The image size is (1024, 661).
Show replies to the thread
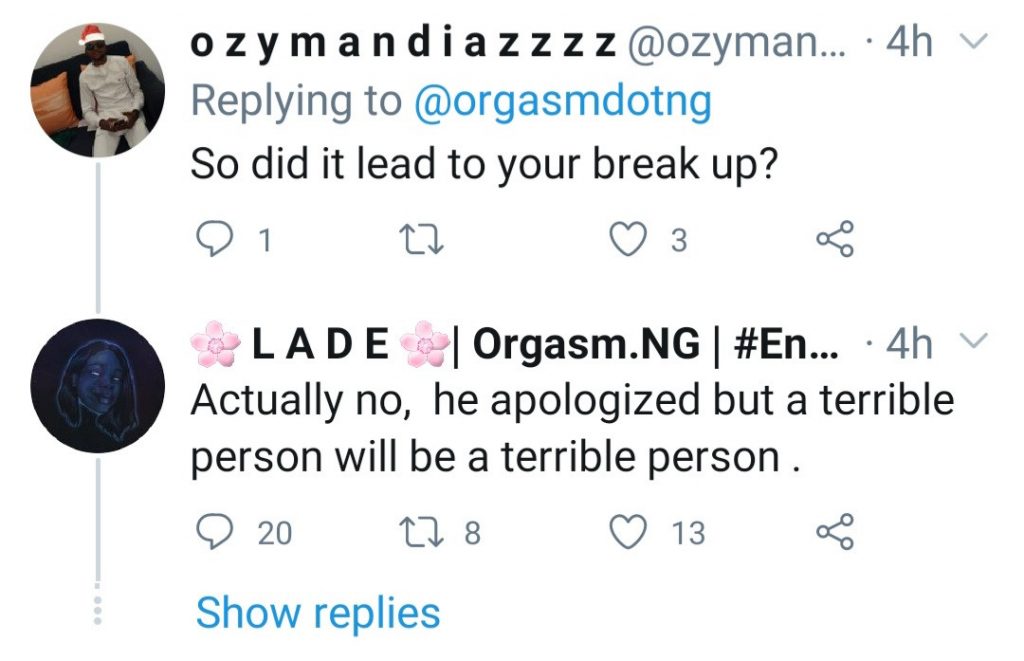click(x=317, y=612)
